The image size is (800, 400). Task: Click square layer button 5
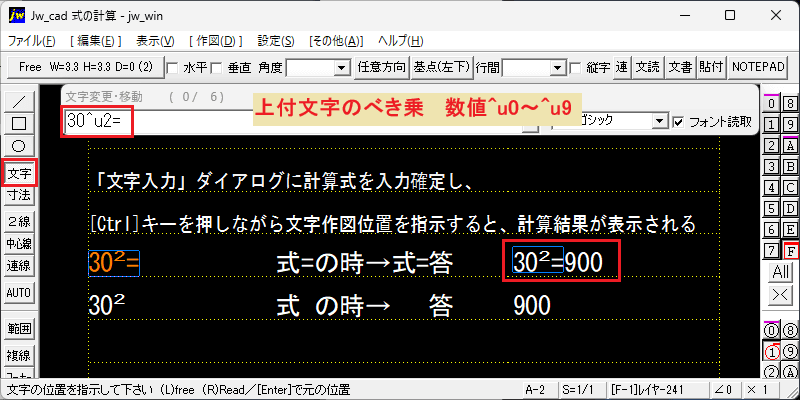[771, 209]
